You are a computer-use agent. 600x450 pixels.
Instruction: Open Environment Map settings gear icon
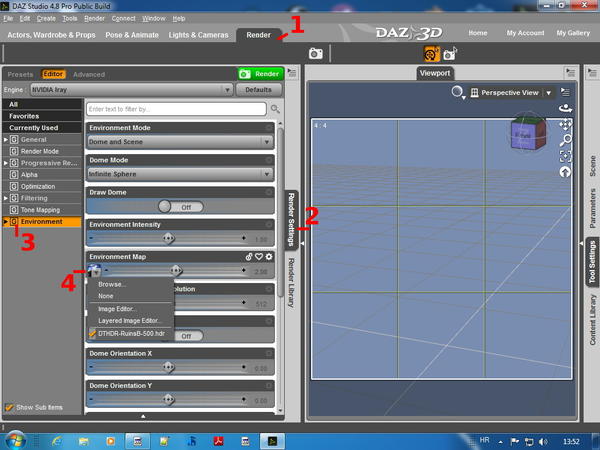pyautogui.click(x=269, y=256)
